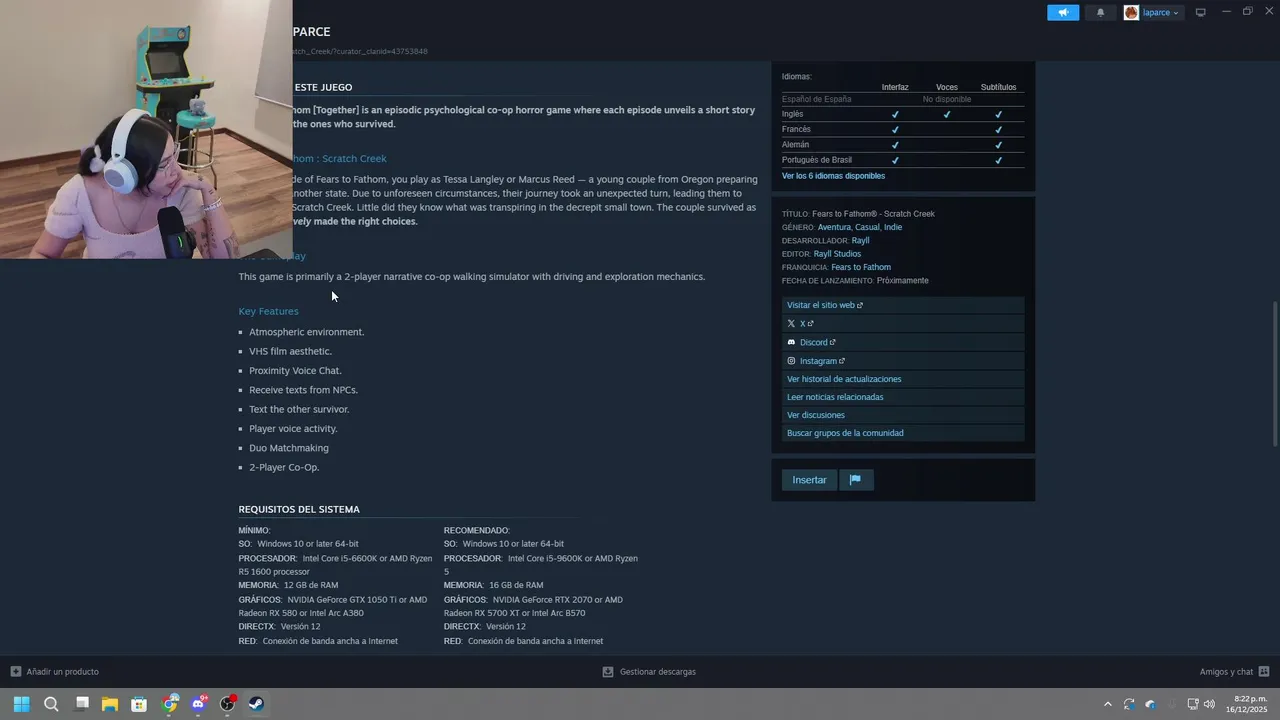Click the Aventura genre link
Image resolution: width=1280 pixels, height=720 pixels.
pos(834,227)
